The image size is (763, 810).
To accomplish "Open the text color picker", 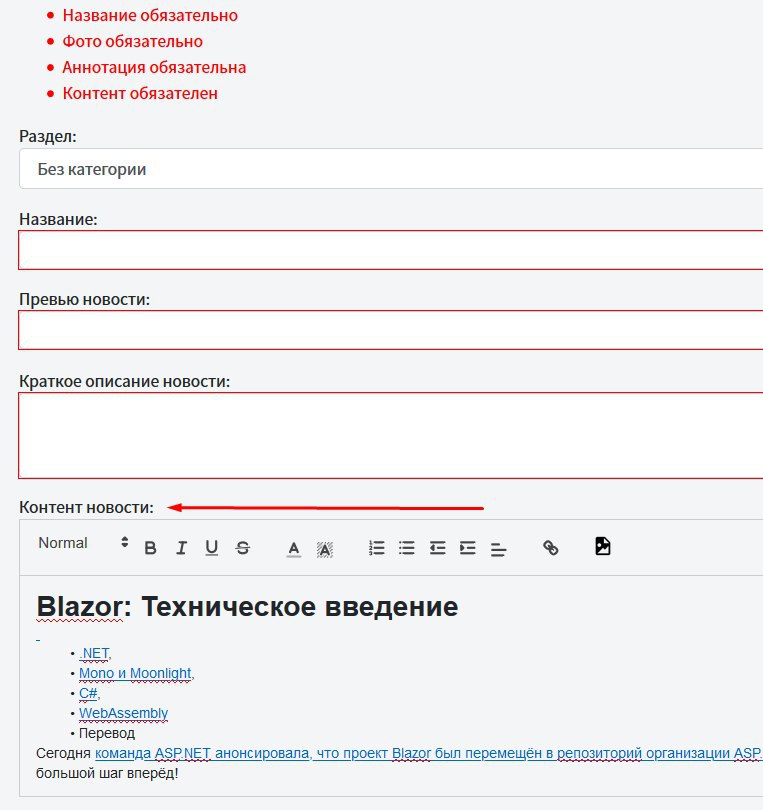I will (x=293, y=548).
